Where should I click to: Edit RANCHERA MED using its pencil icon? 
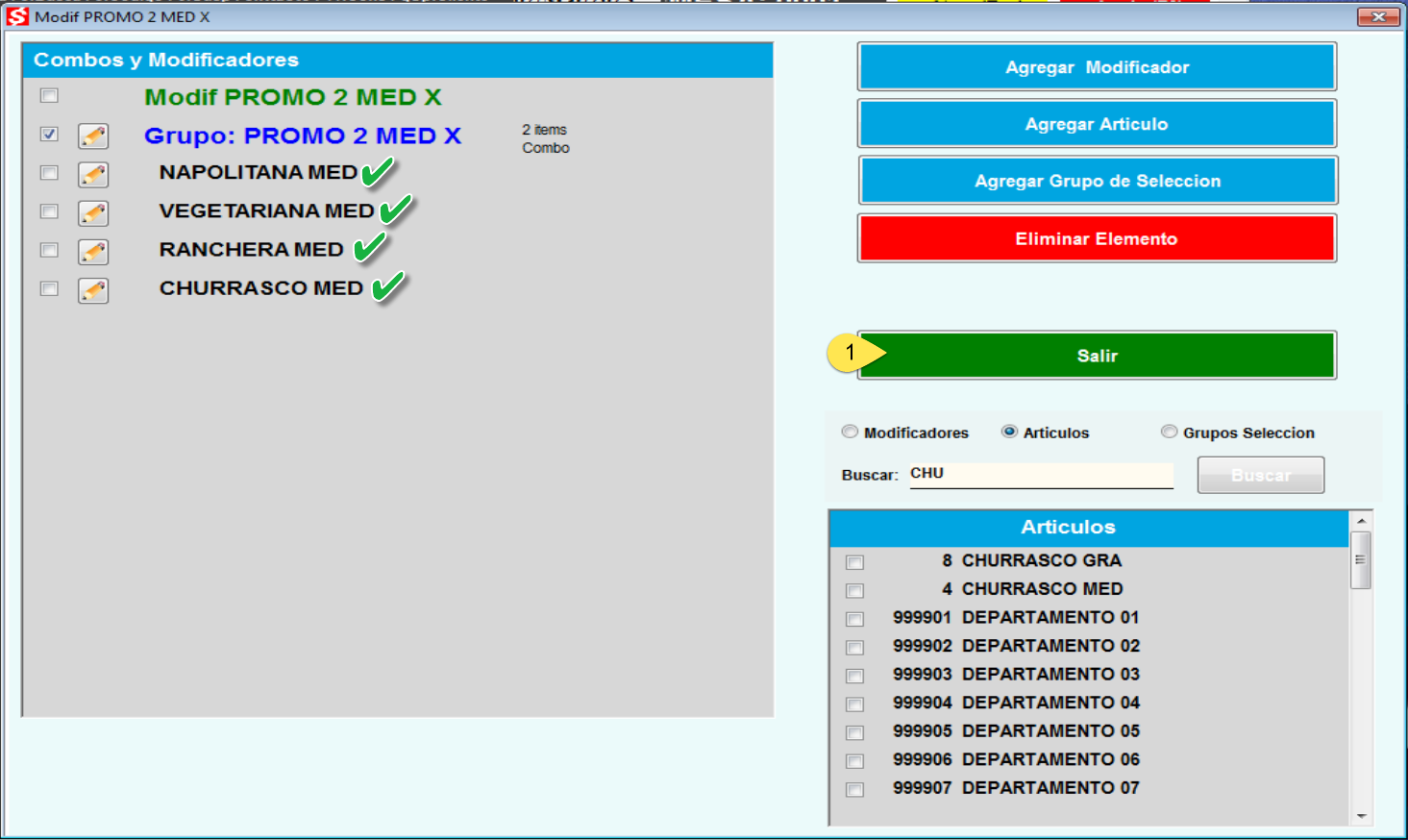tap(93, 251)
